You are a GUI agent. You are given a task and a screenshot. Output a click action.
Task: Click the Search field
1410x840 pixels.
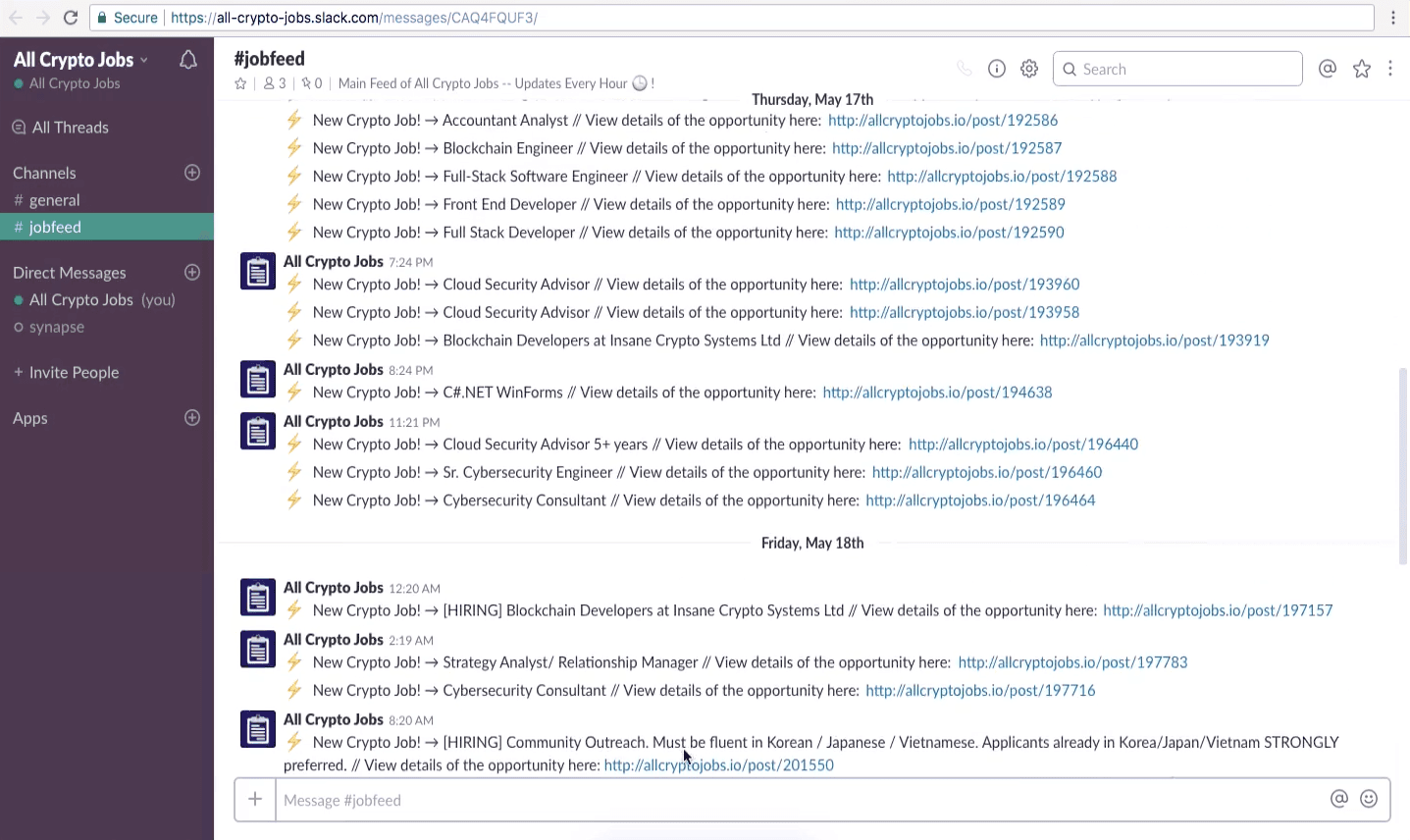click(1177, 69)
